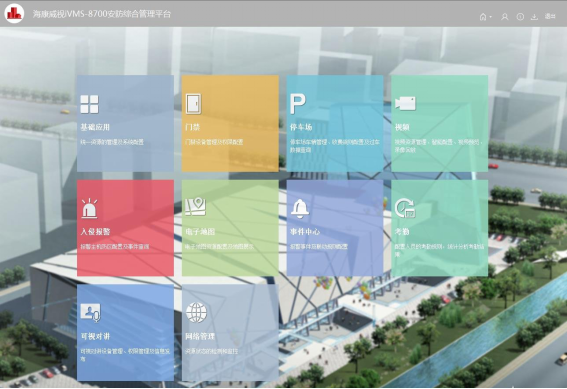This screenshot has width=567, height=389.
Task: Open the 考勤 attendance clock icon
Action: 405,208
